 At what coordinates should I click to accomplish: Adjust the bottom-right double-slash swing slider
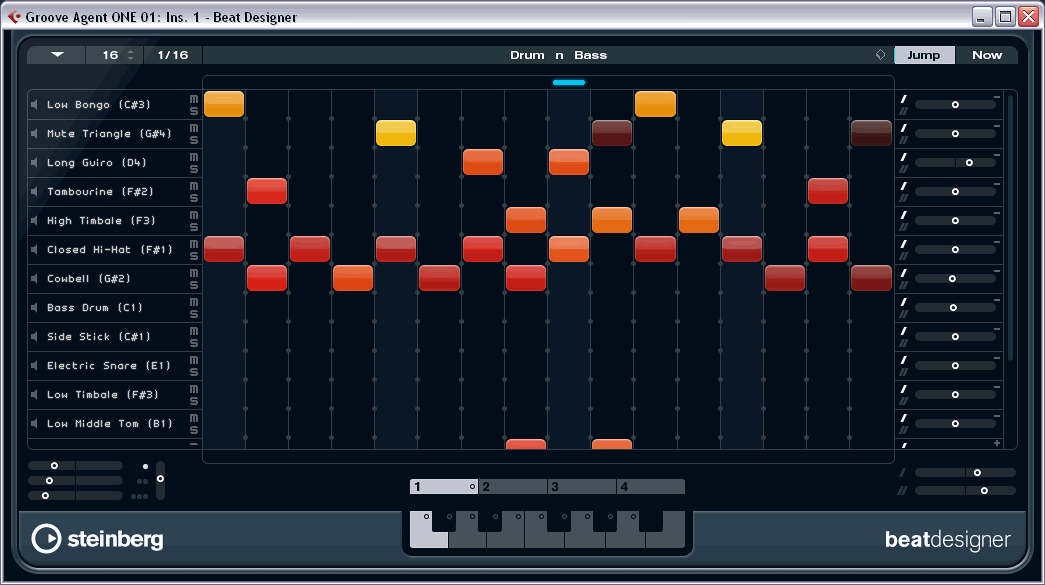pyautogui.click(x=965, y=490)
